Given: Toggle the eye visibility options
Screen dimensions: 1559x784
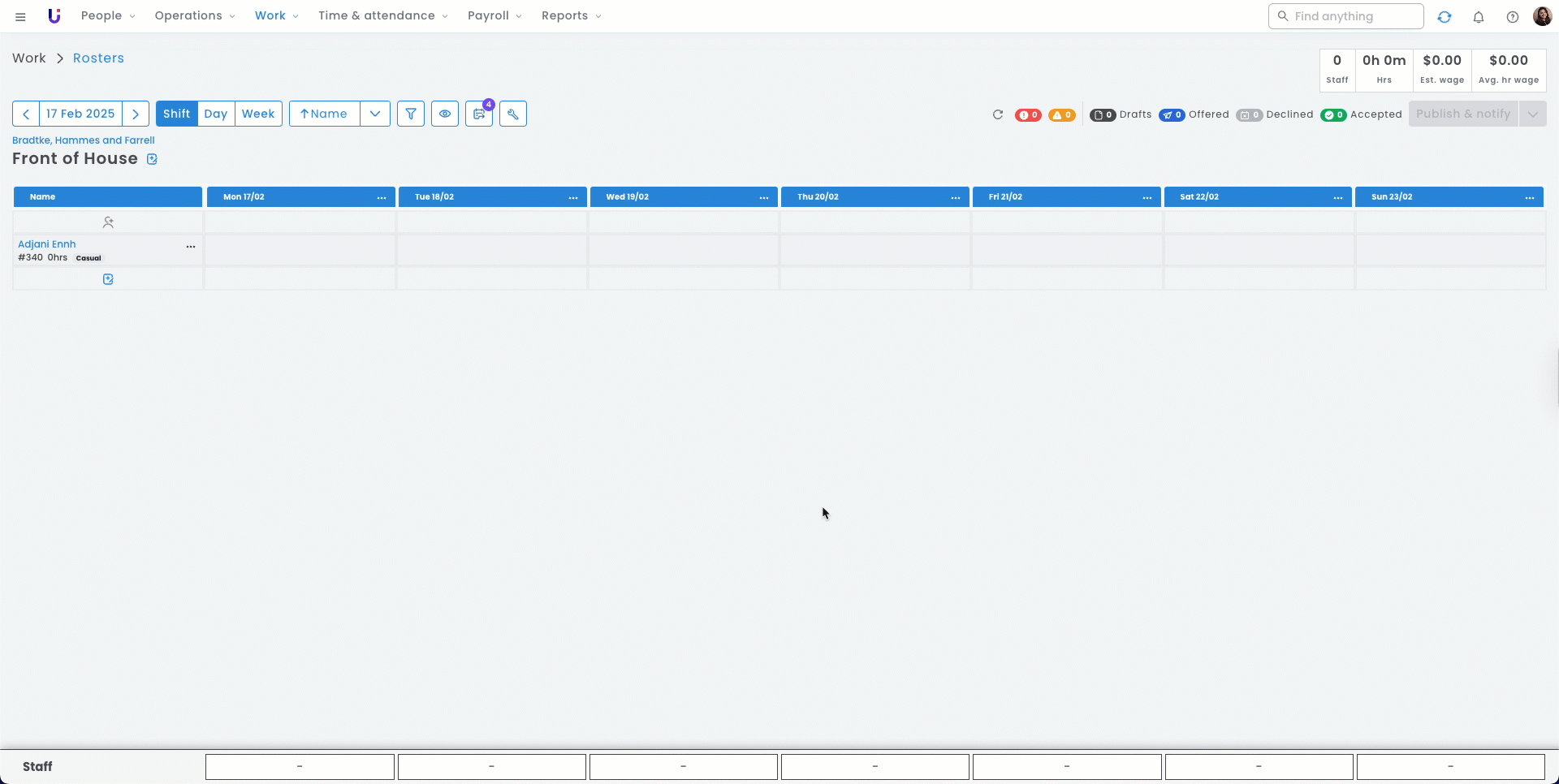Looking at the screenshot, I should click(x=445, y=114).
